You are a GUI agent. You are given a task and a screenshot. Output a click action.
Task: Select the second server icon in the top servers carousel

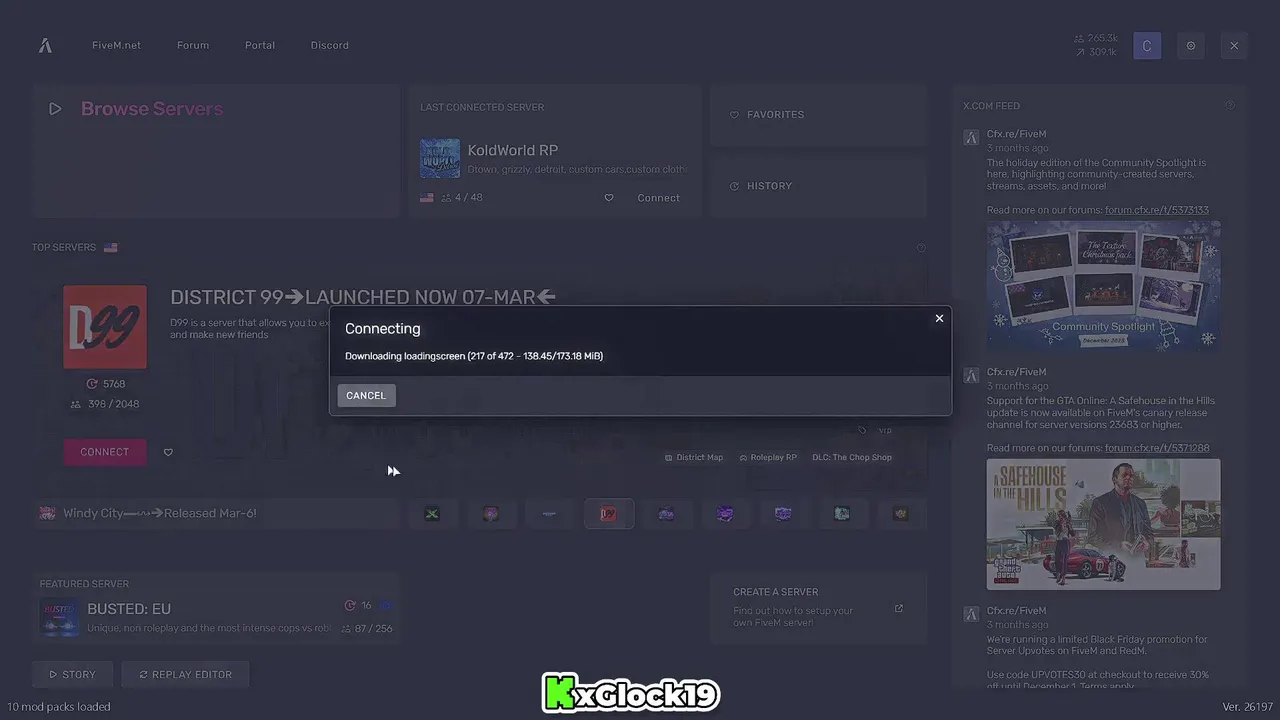click(x=491, y=514)
